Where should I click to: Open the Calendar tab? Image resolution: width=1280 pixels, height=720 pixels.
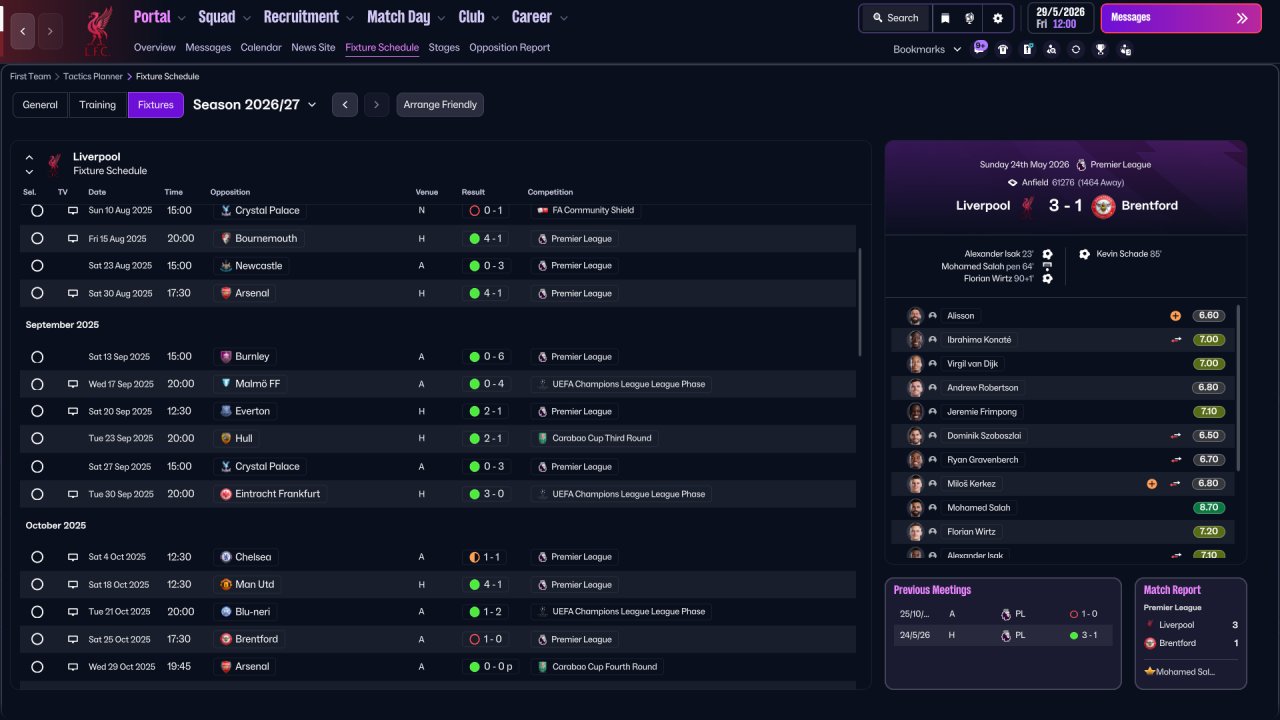pos(261,47)
